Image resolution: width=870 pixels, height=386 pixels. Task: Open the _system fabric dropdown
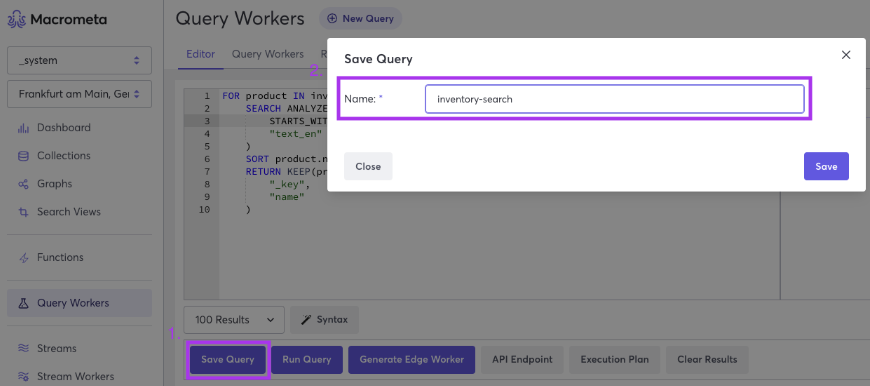tap(79, 60)
